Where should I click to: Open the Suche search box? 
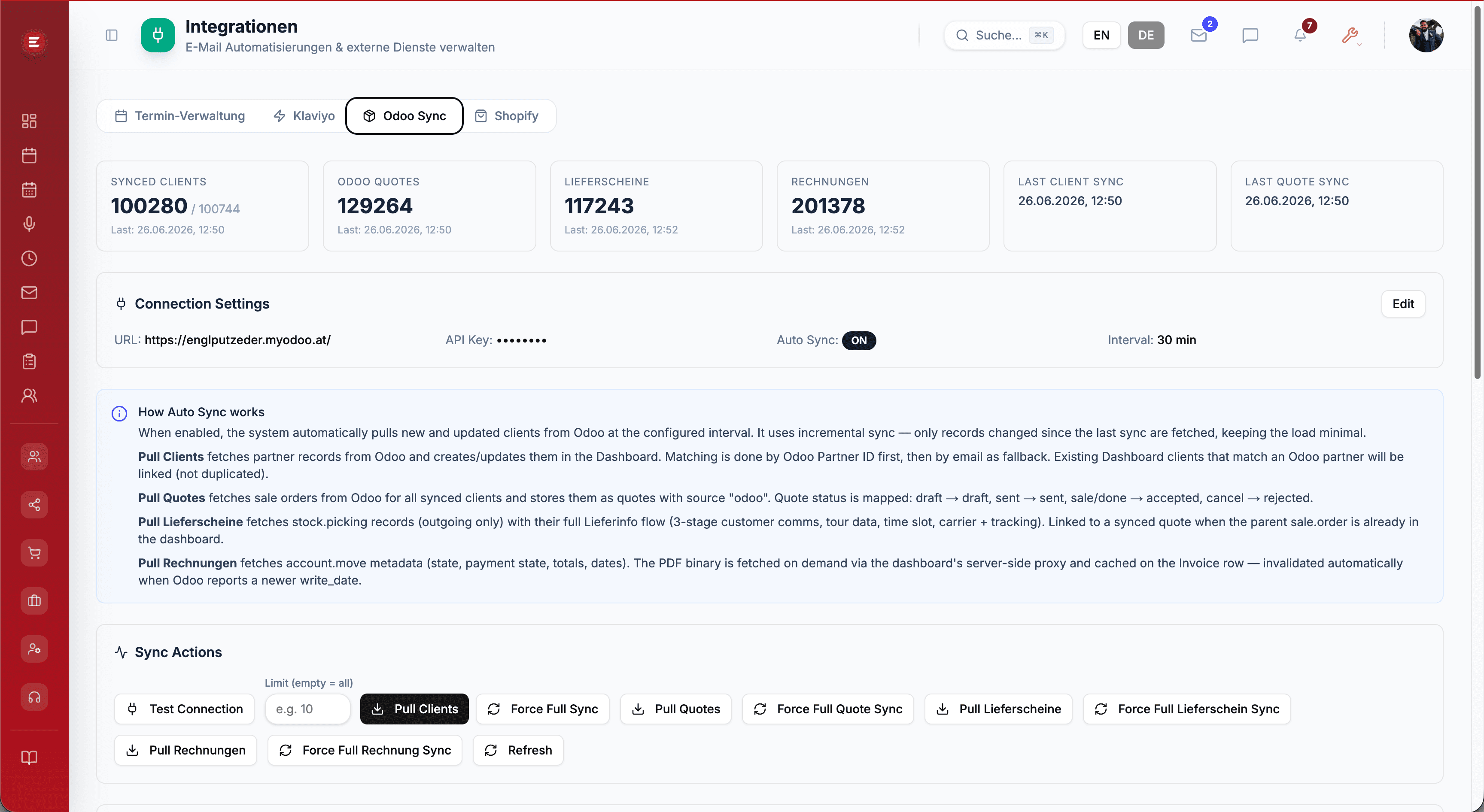point(1004,35)
